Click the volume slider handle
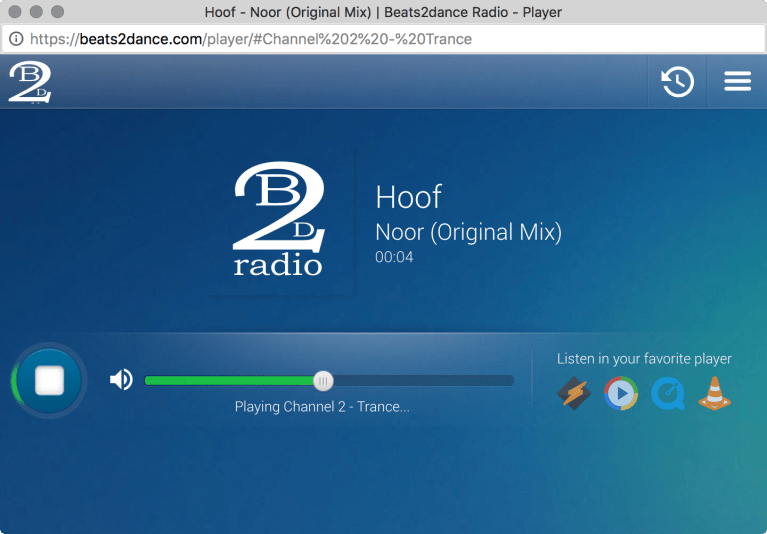 click(x=322, y=380)
